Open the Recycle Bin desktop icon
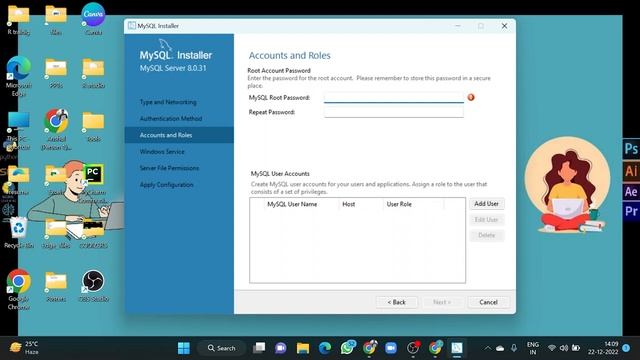640x360 pixels. click(18, 233)
